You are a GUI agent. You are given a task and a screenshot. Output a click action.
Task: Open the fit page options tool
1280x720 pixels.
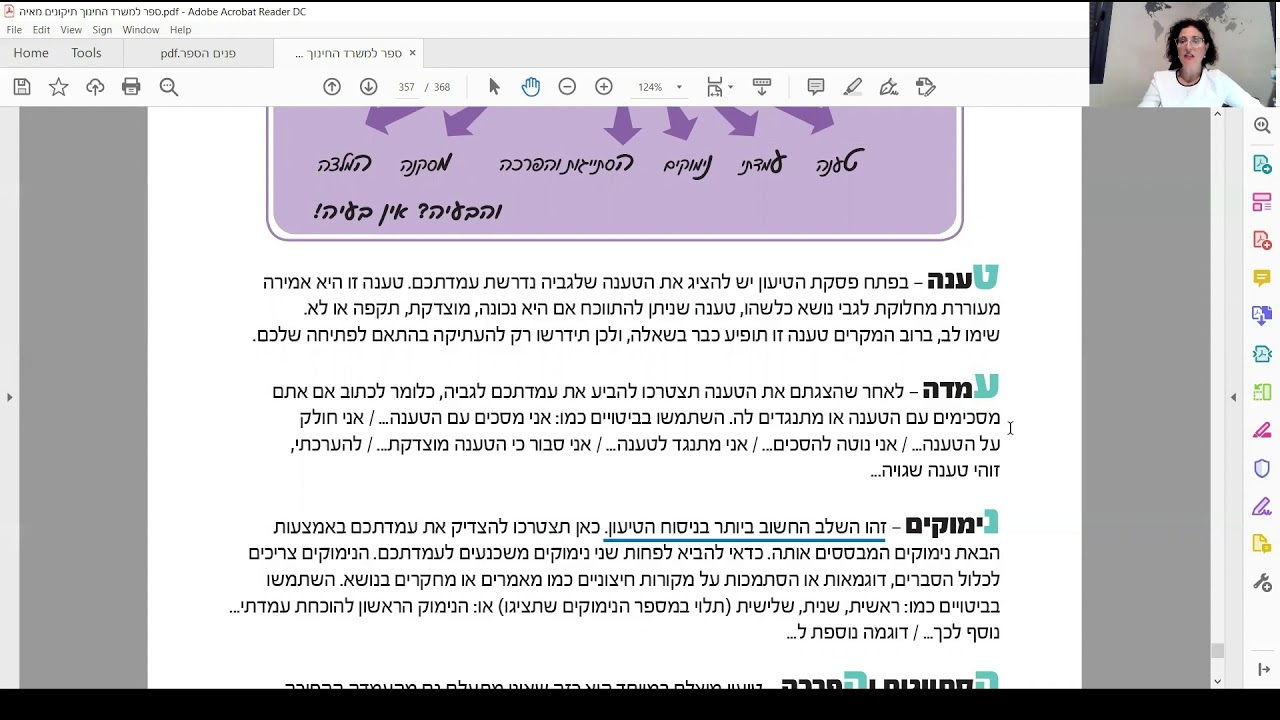coord(714,87)
